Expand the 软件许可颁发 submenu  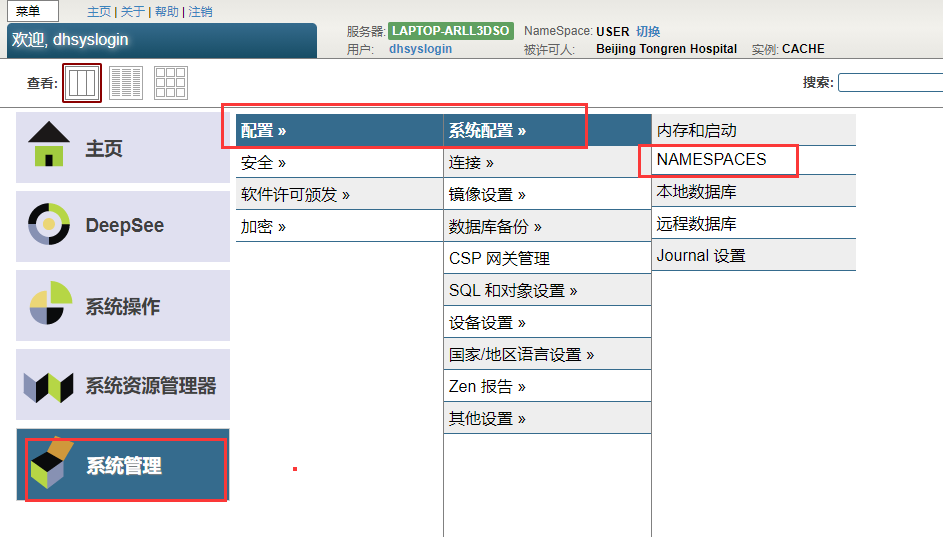click(295, 194)
